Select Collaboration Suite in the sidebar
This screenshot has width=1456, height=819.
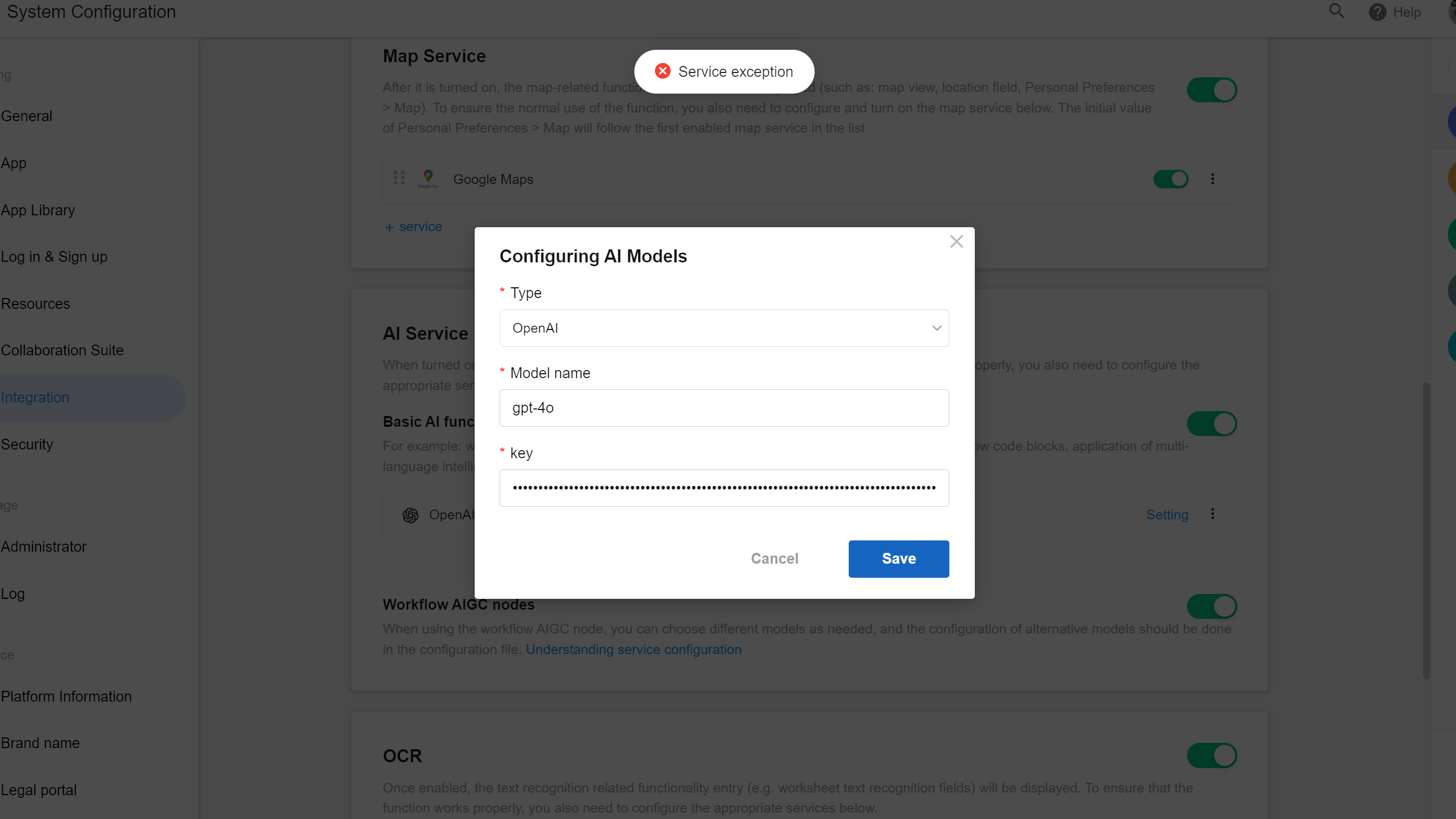[x=62, y=350]
